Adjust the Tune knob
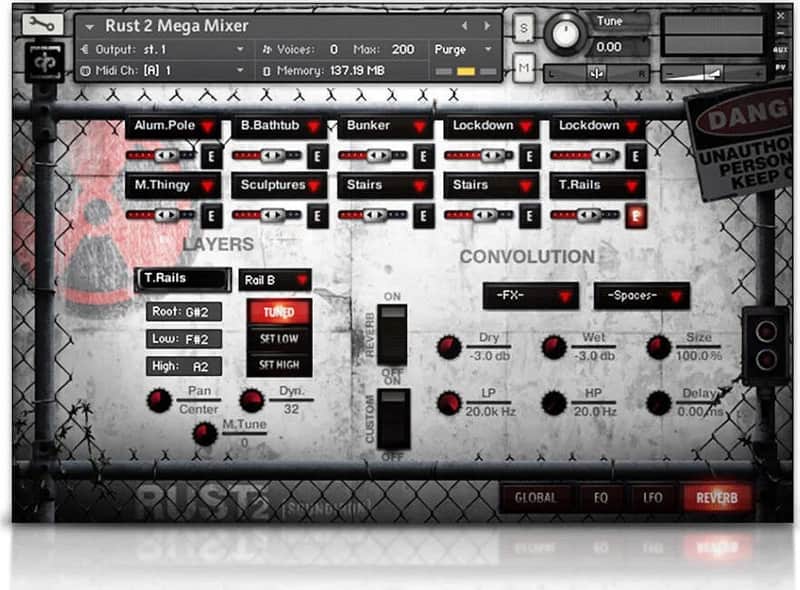The width and height of the screenshot is (800, 590). [565, 34]
